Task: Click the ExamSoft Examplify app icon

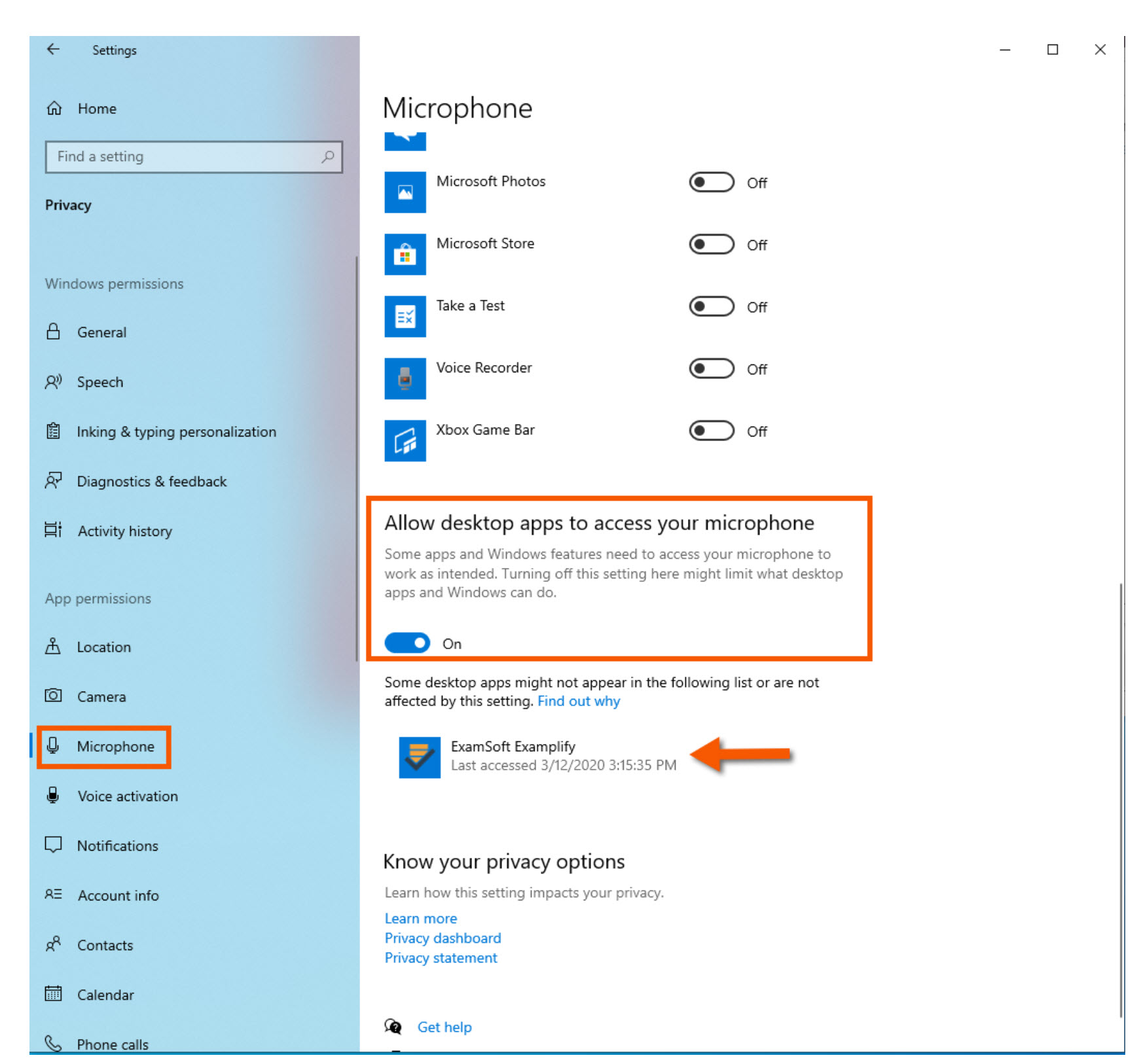Action: [x=420, y=757]
